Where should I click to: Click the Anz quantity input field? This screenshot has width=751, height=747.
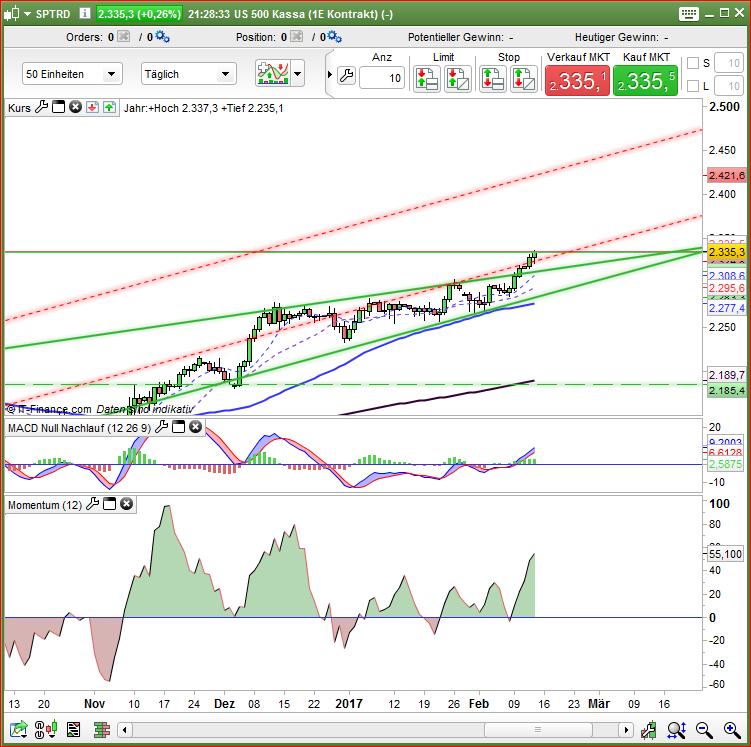tap(382, 78)
